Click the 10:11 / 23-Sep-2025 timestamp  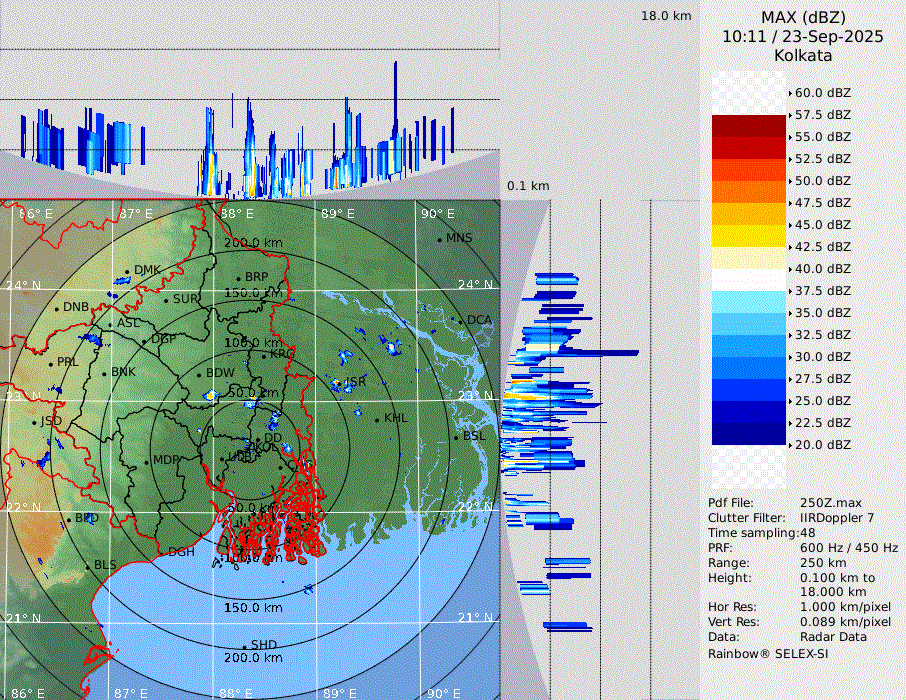[803, 36]
